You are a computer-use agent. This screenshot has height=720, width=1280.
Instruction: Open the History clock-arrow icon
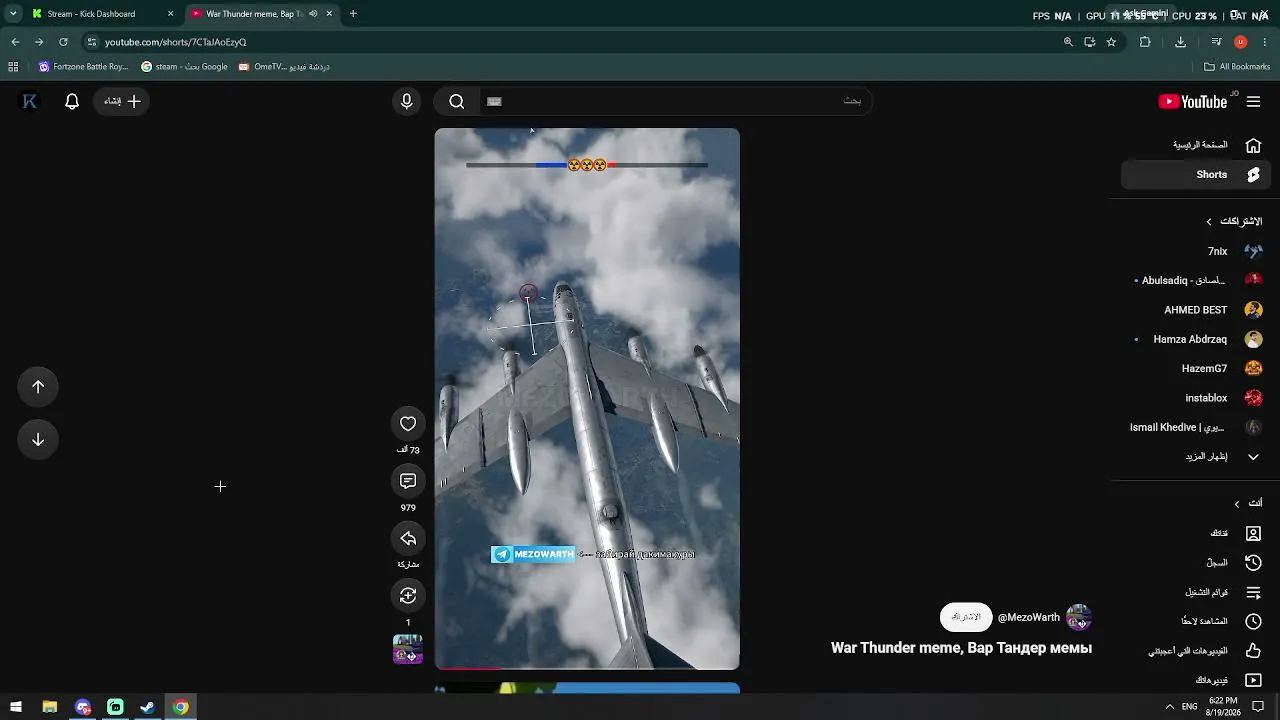coord(1253,563)
